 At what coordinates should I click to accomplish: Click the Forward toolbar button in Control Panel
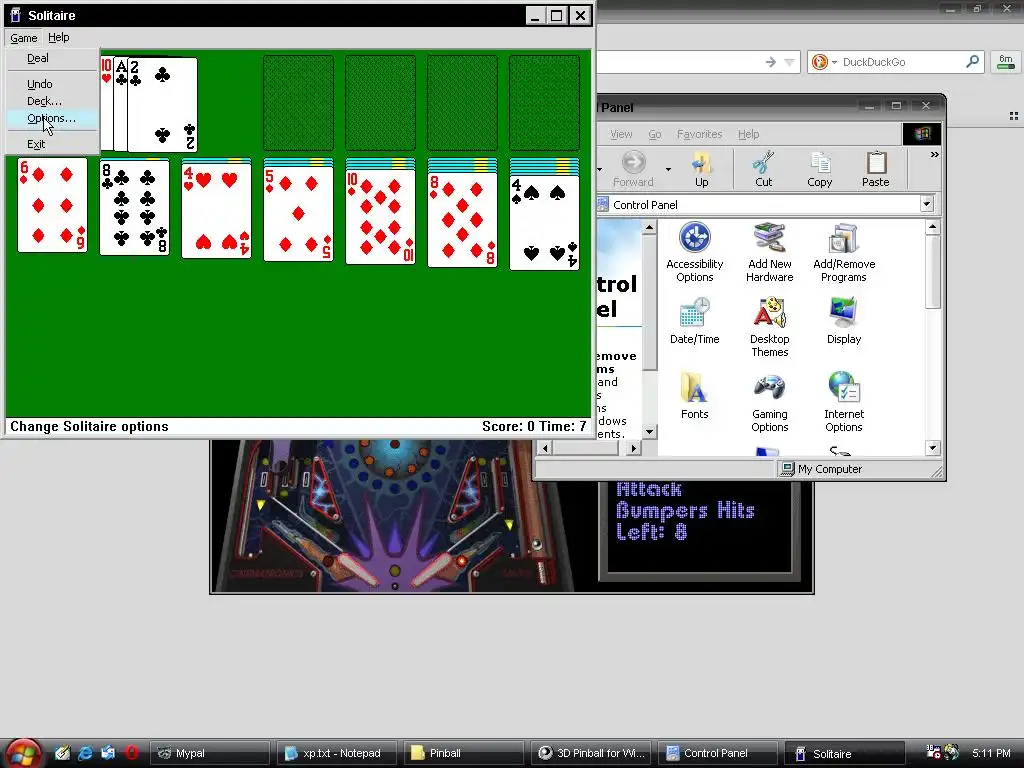coord(633,169)
